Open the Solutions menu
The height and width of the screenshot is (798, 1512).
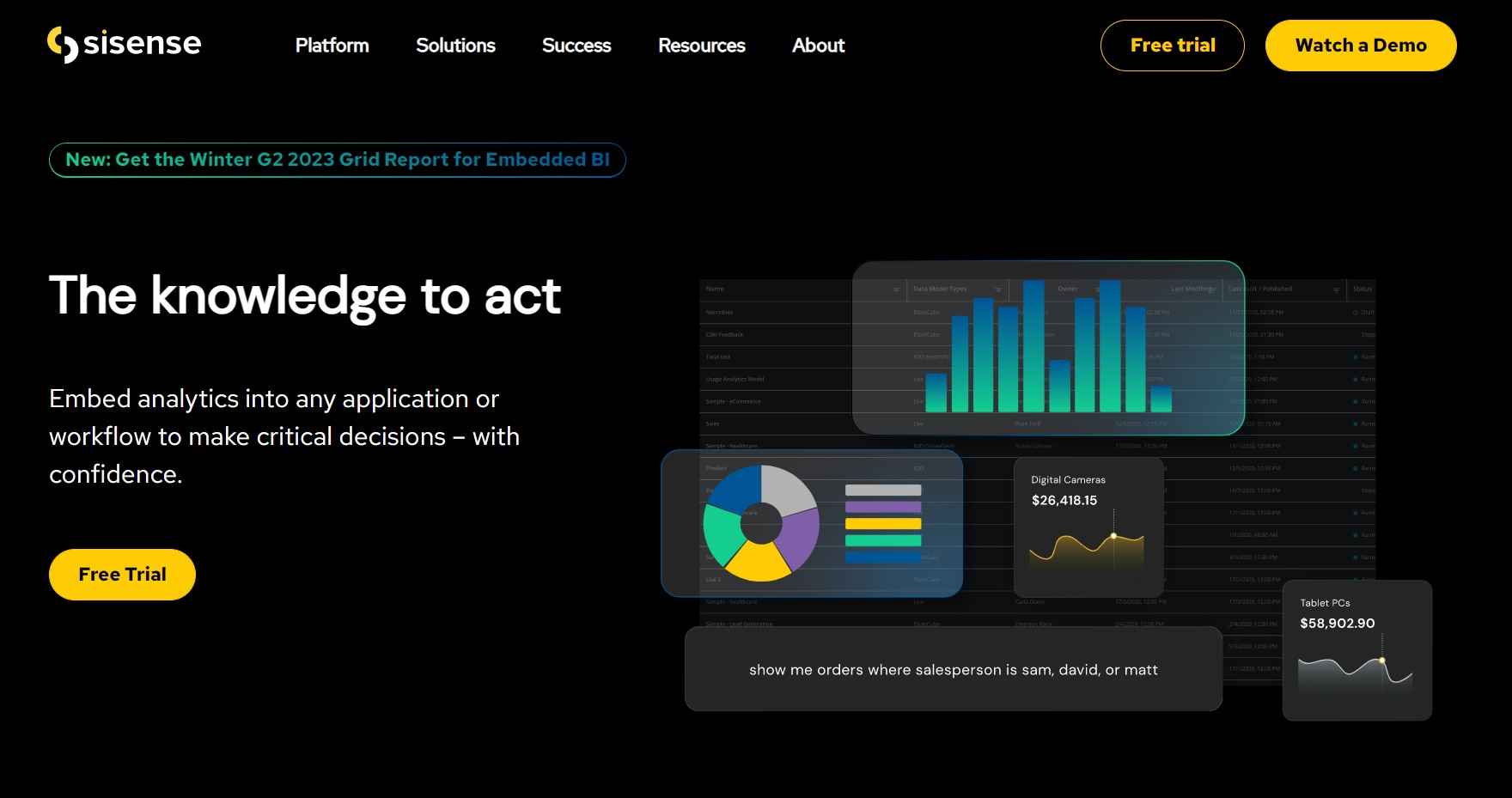click(x=455, y=46)
